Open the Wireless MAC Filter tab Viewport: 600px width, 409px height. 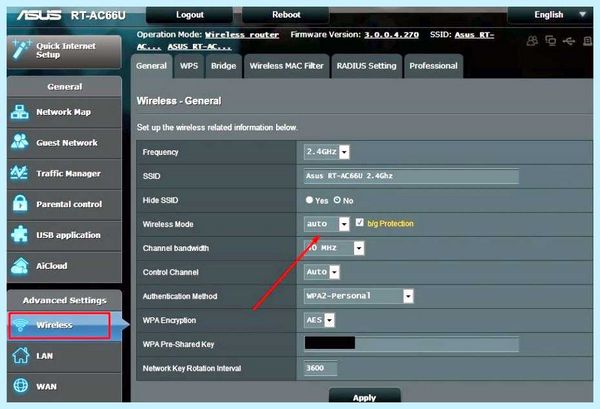coord(287,66)
